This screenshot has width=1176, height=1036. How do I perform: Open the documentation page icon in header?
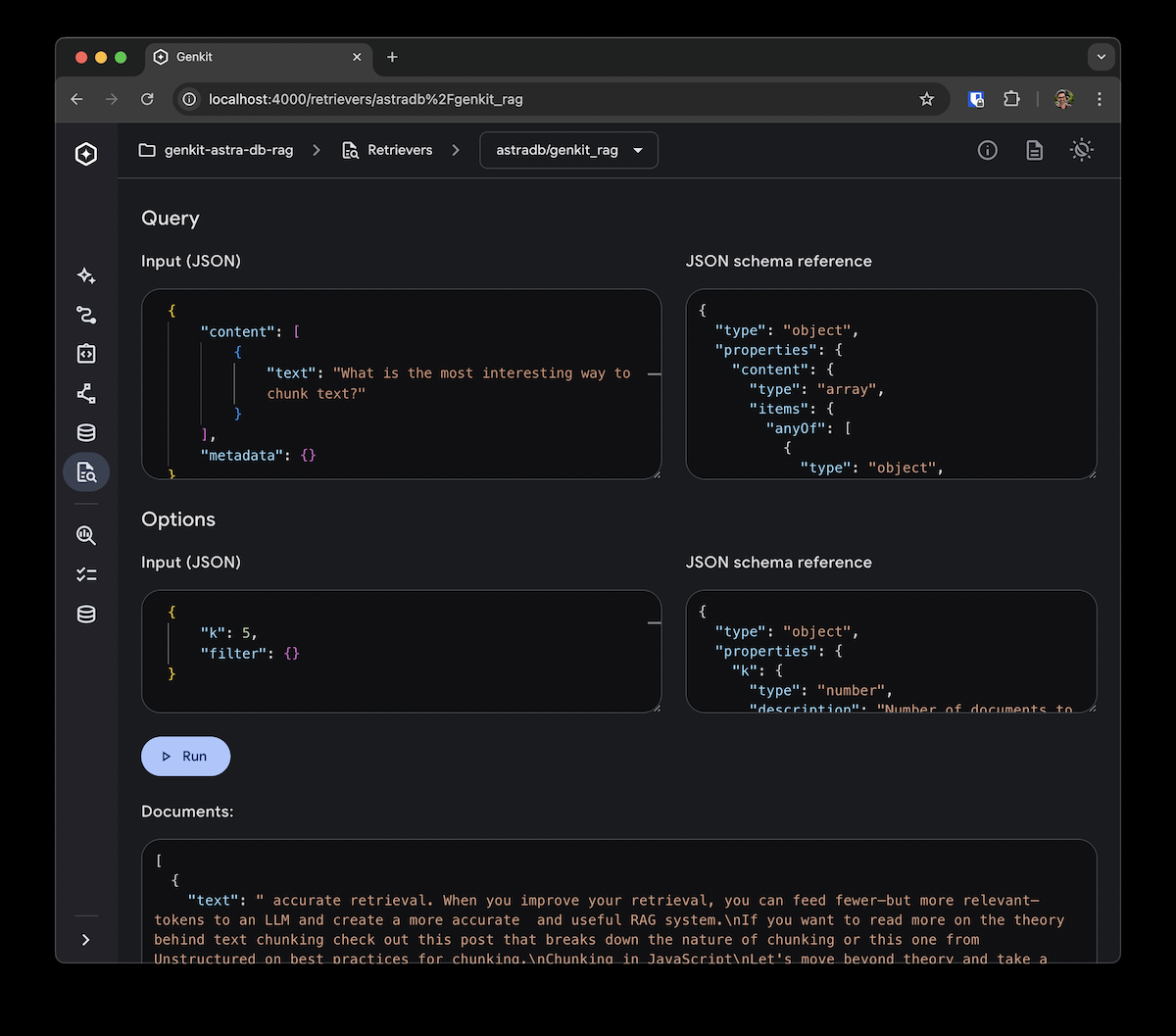pos(1034,150)
